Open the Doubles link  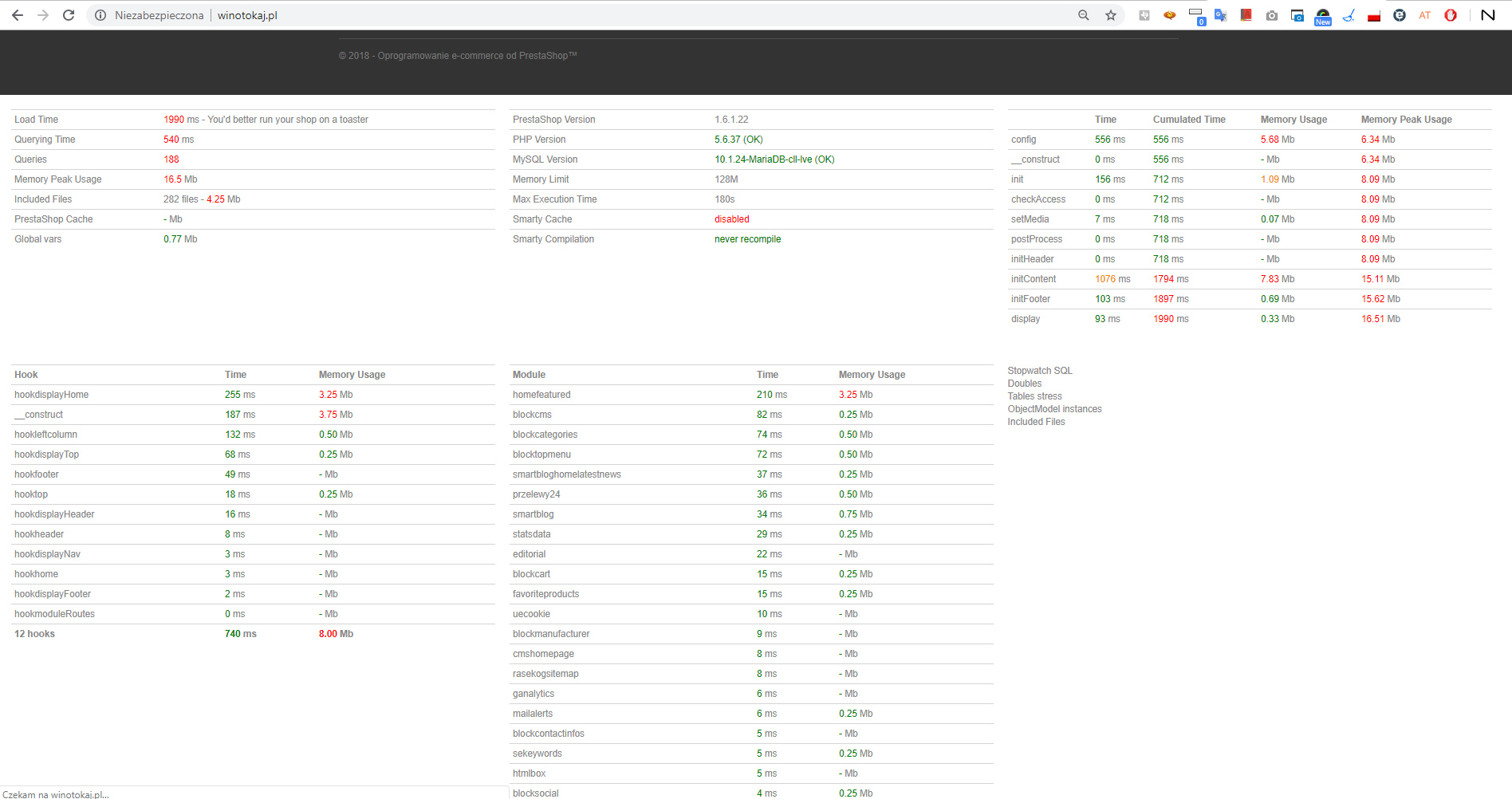click(x=1025, y=384)
